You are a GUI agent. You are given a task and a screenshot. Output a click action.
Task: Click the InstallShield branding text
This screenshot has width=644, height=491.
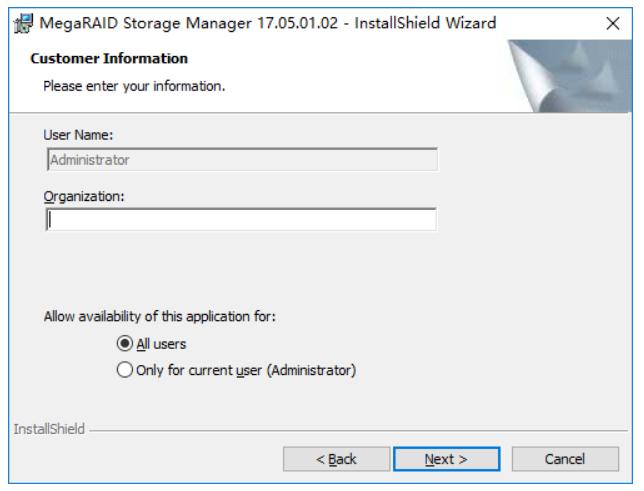(49, 429)
